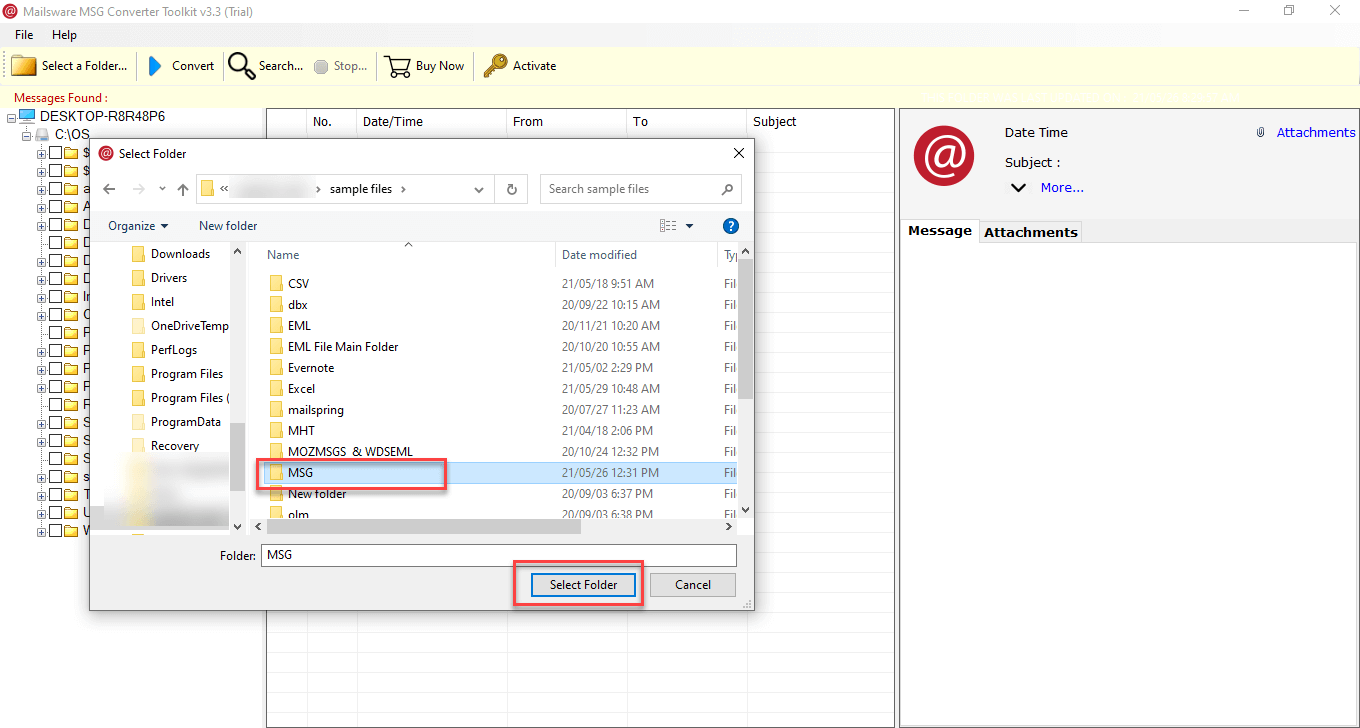Viewport: 1360px width, 728px height.
Task: Click the Up one level arrow
Action: point(183,189)
